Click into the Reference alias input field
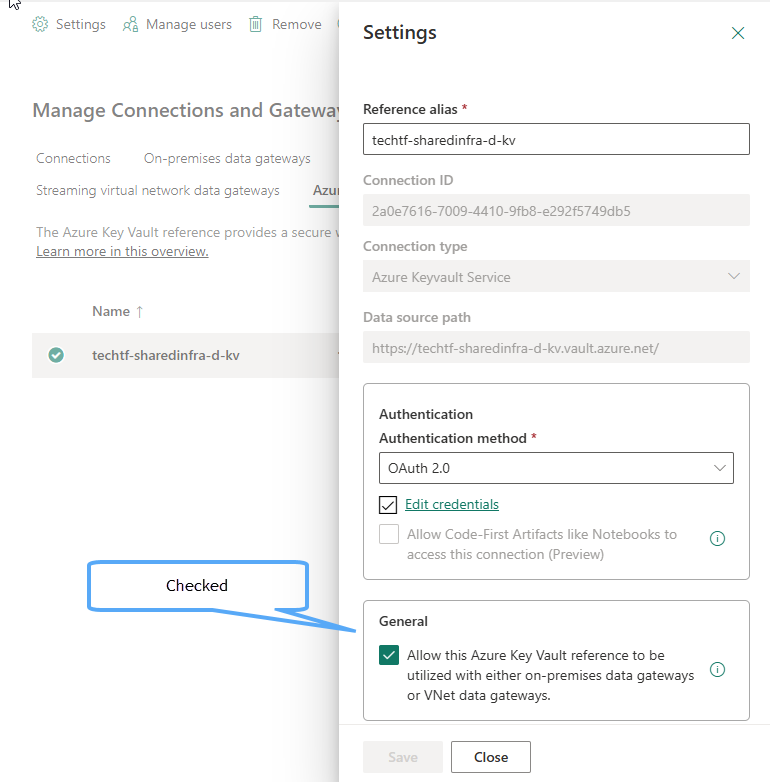Viewport: 770px width, 782px height. click(556, 139)
